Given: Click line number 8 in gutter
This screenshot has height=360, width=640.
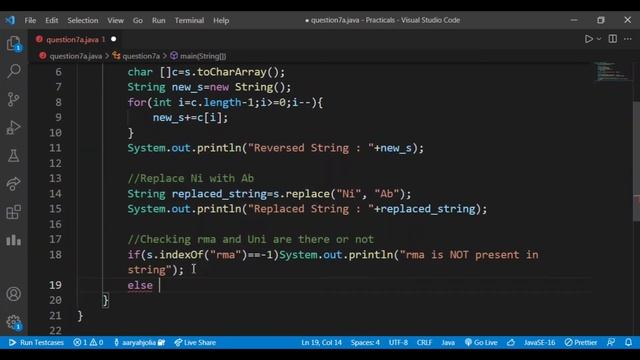Looking at the screenshot, I should coord(58,102).
